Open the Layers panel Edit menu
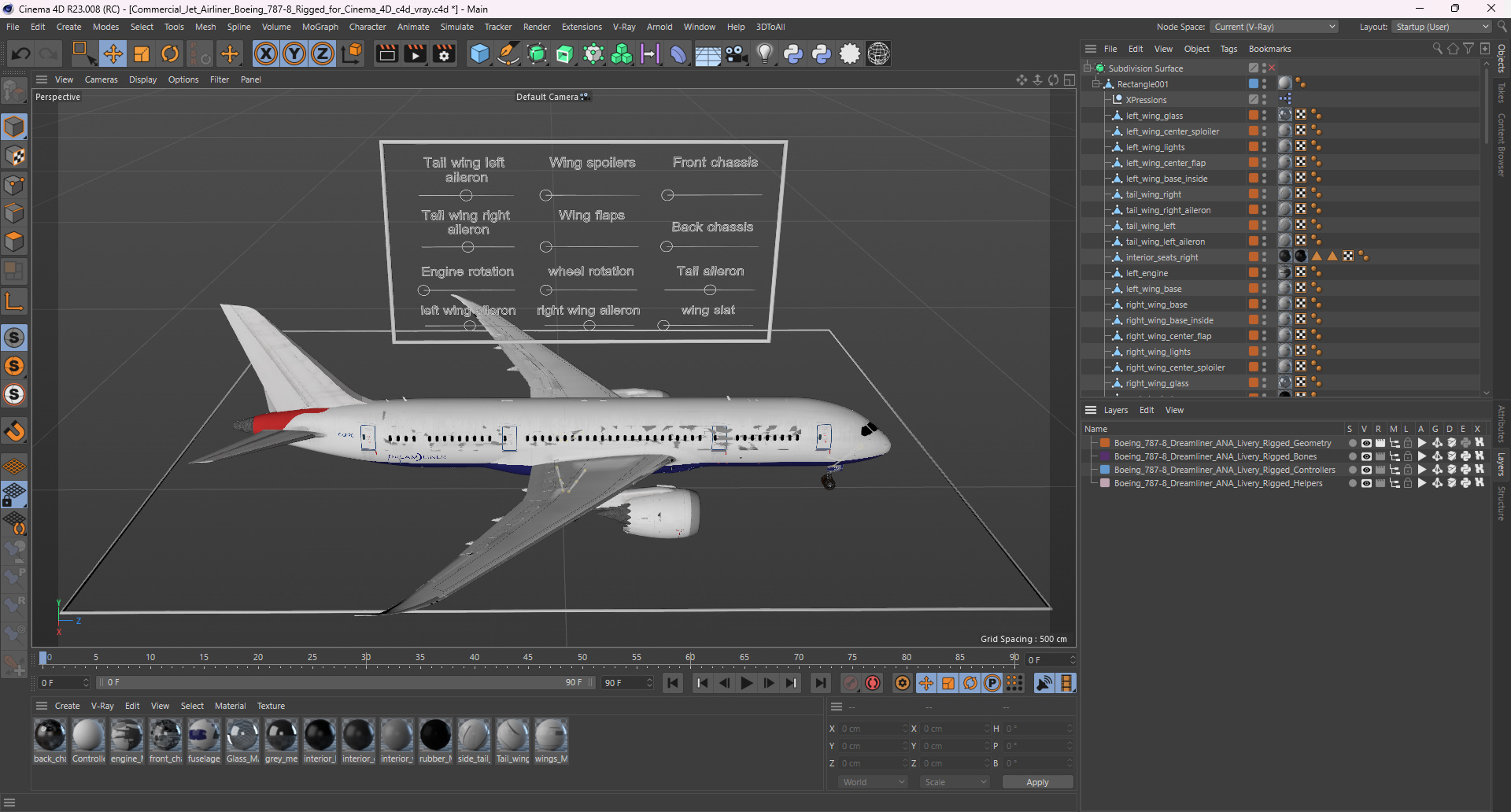Screen dimensions: 1511x812 coord(1147,410)
